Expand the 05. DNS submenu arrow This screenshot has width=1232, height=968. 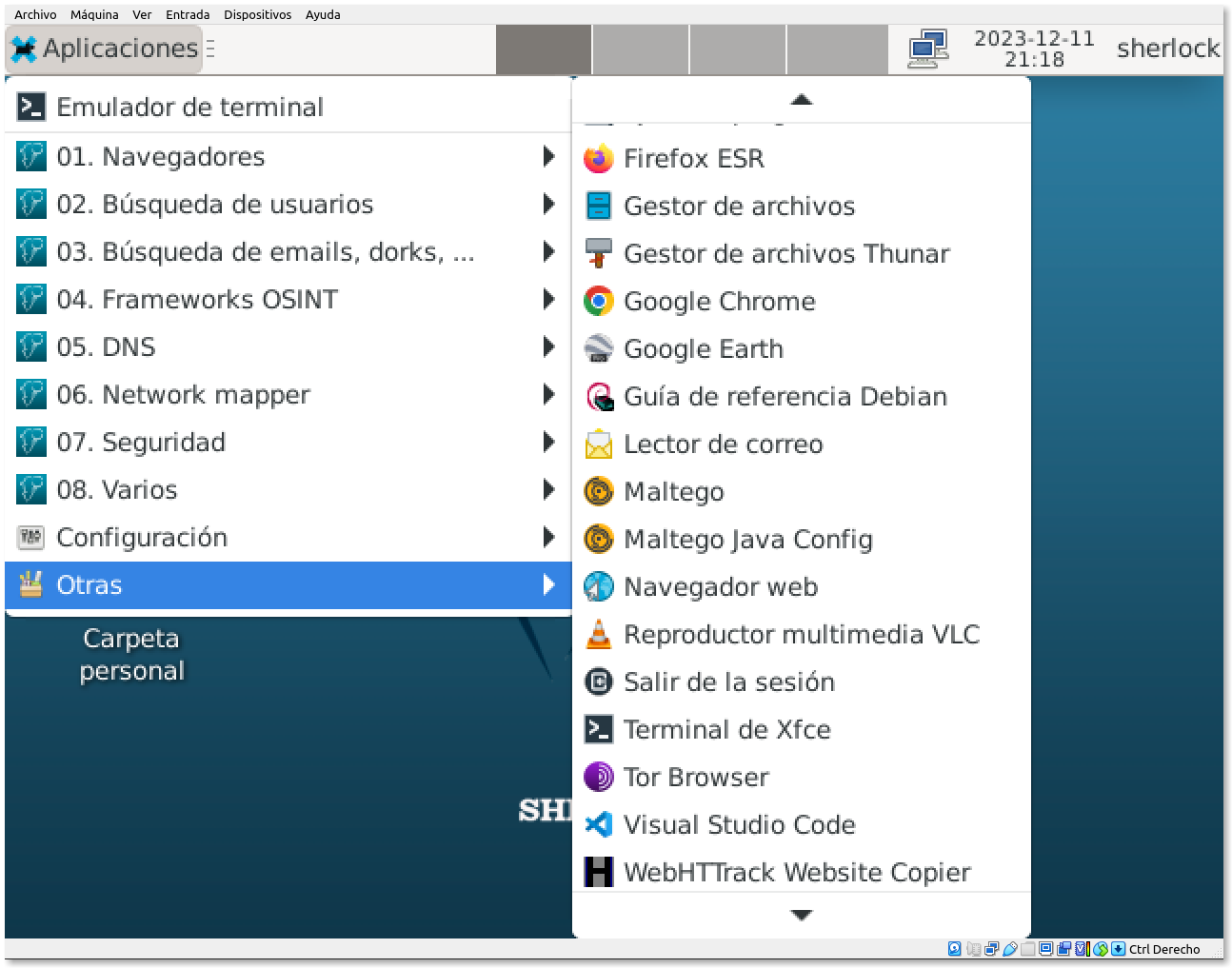(548, 346)
